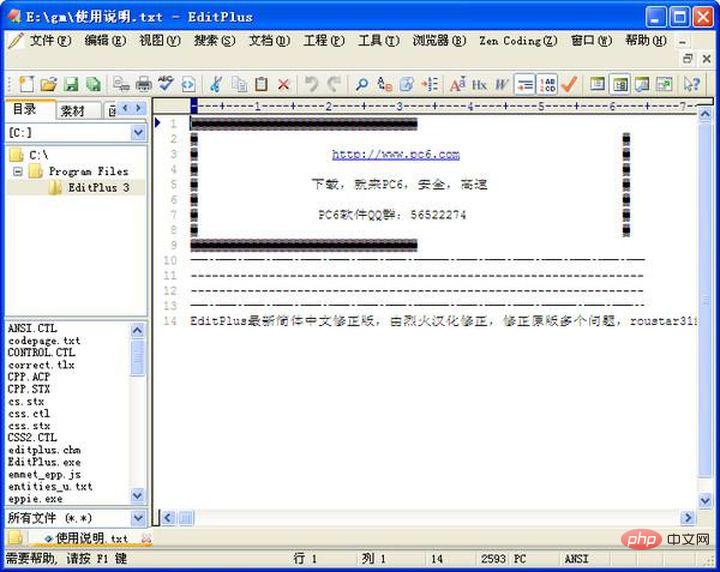The image size is (720, 572).
Task: Toggle the cliptext window icon
Action: (620, 84)
